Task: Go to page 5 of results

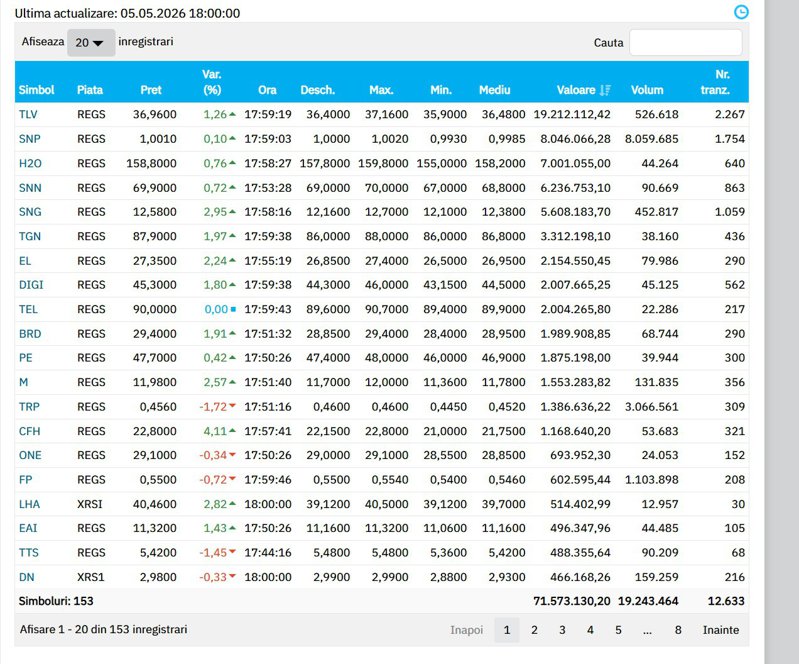Action: click(x=618, y=630)
